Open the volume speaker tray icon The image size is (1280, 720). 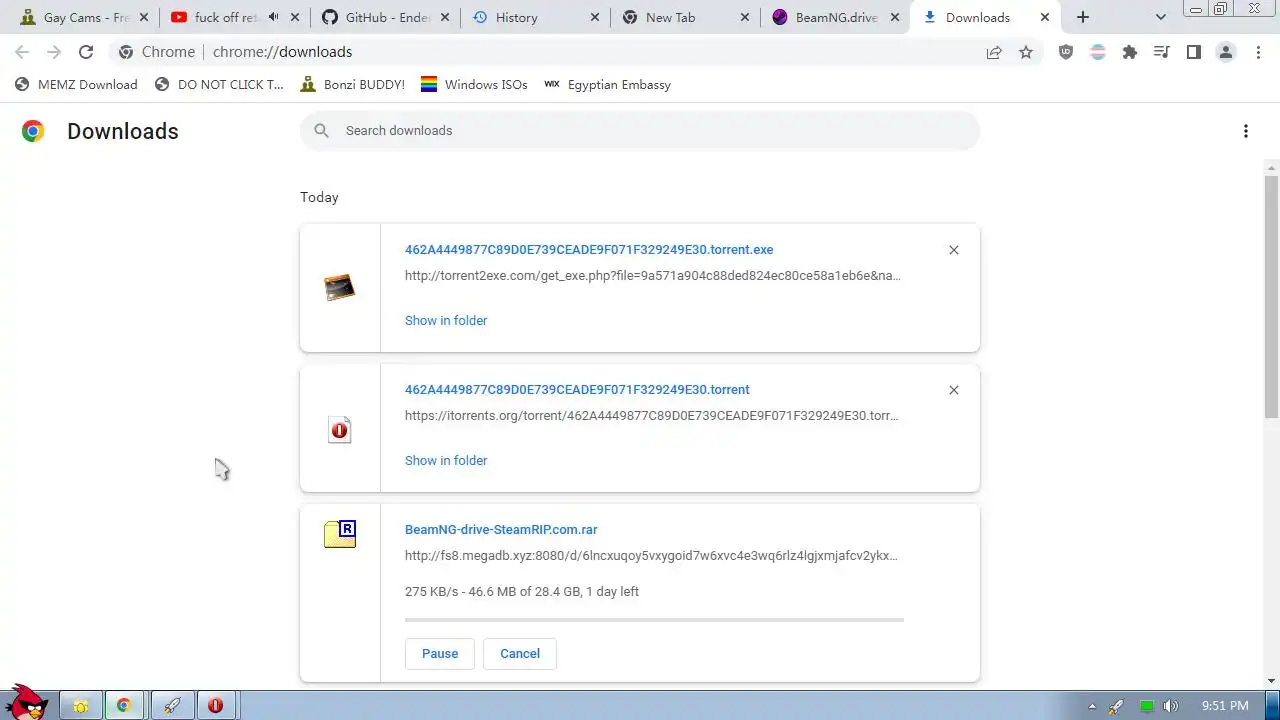point(1171,706)
